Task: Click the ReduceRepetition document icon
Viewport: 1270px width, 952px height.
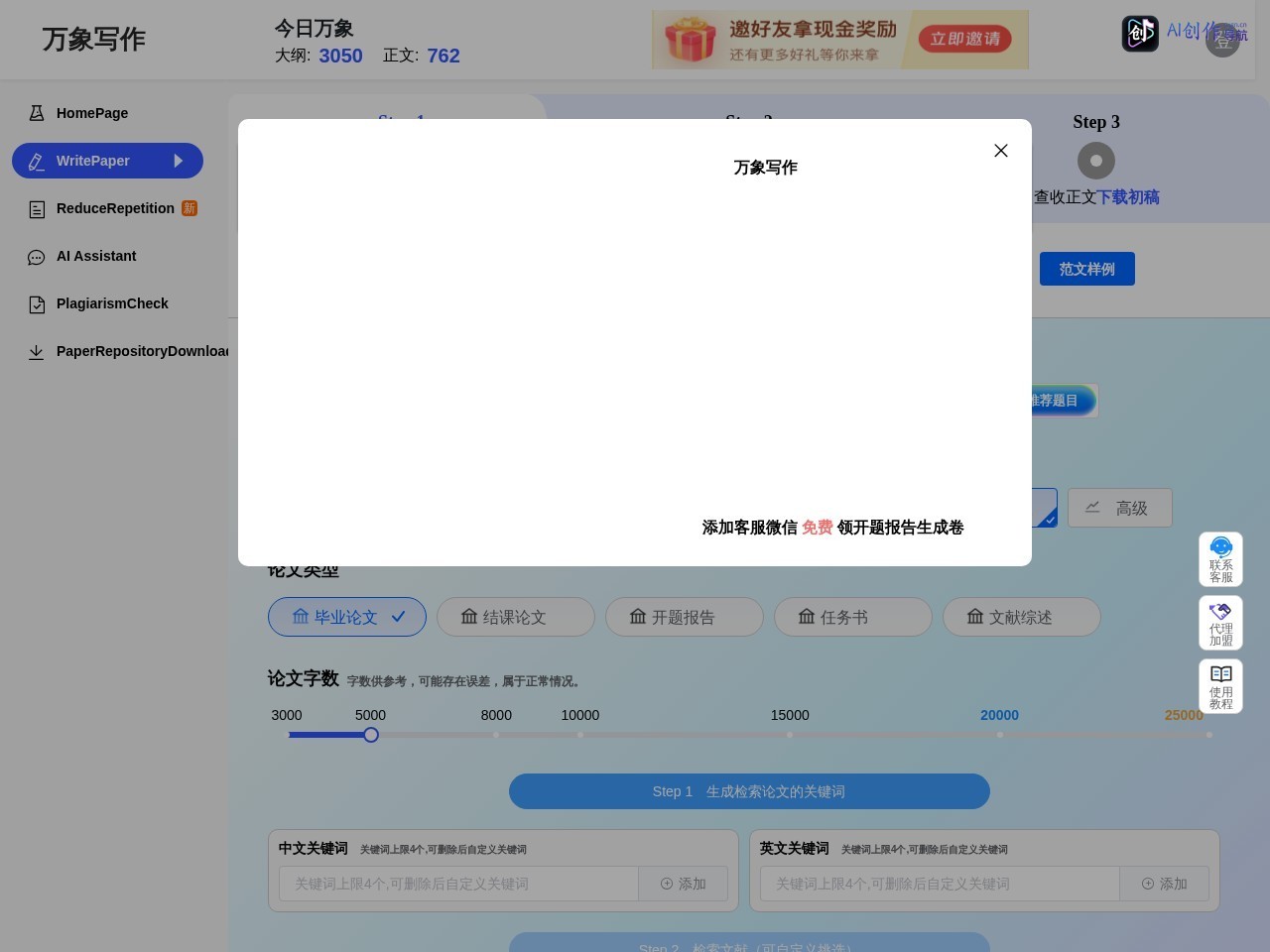Action: [37, 209]
